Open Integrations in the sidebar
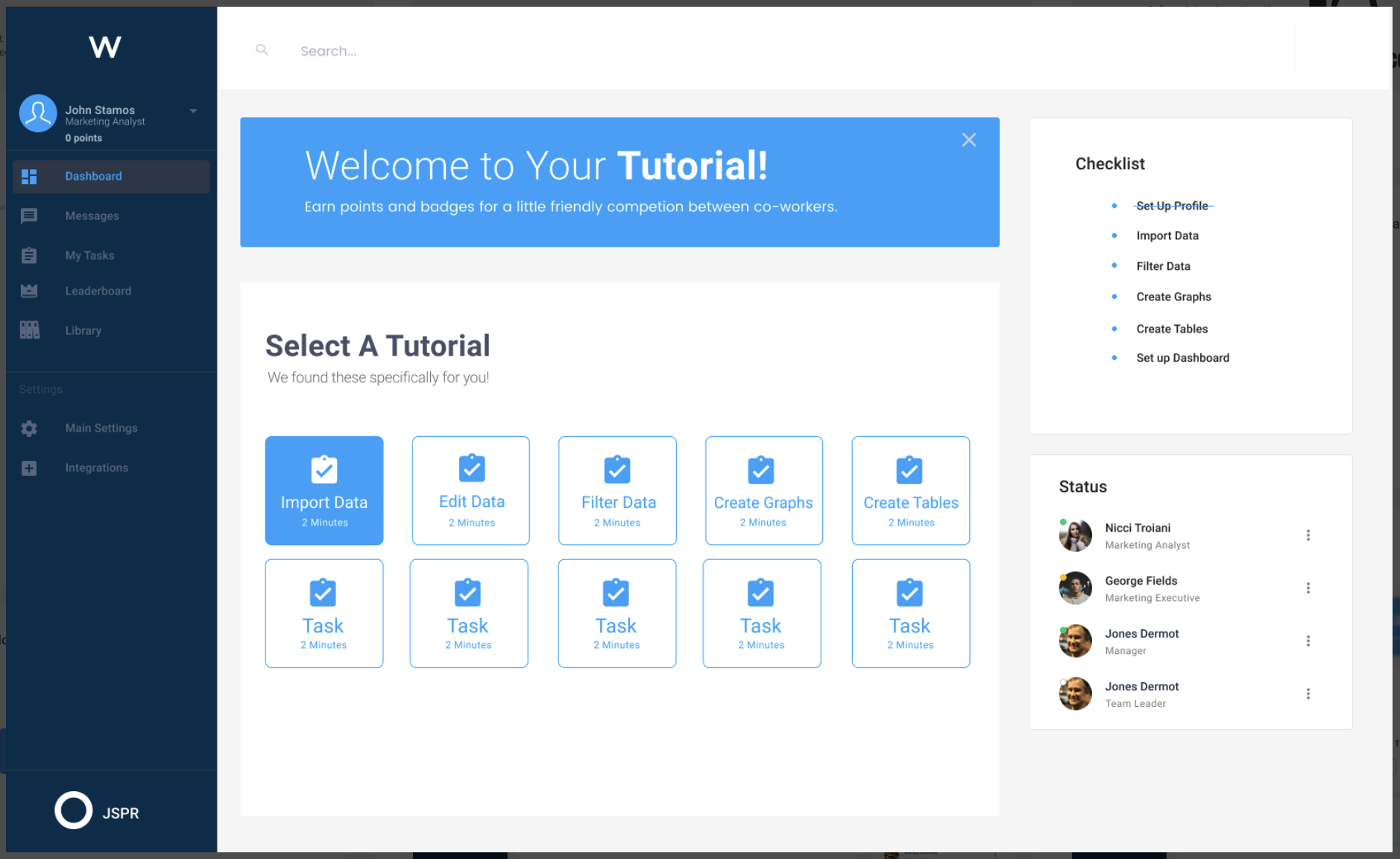The width and height of the screenshot is (1400, 859). (x=96, y=468)
